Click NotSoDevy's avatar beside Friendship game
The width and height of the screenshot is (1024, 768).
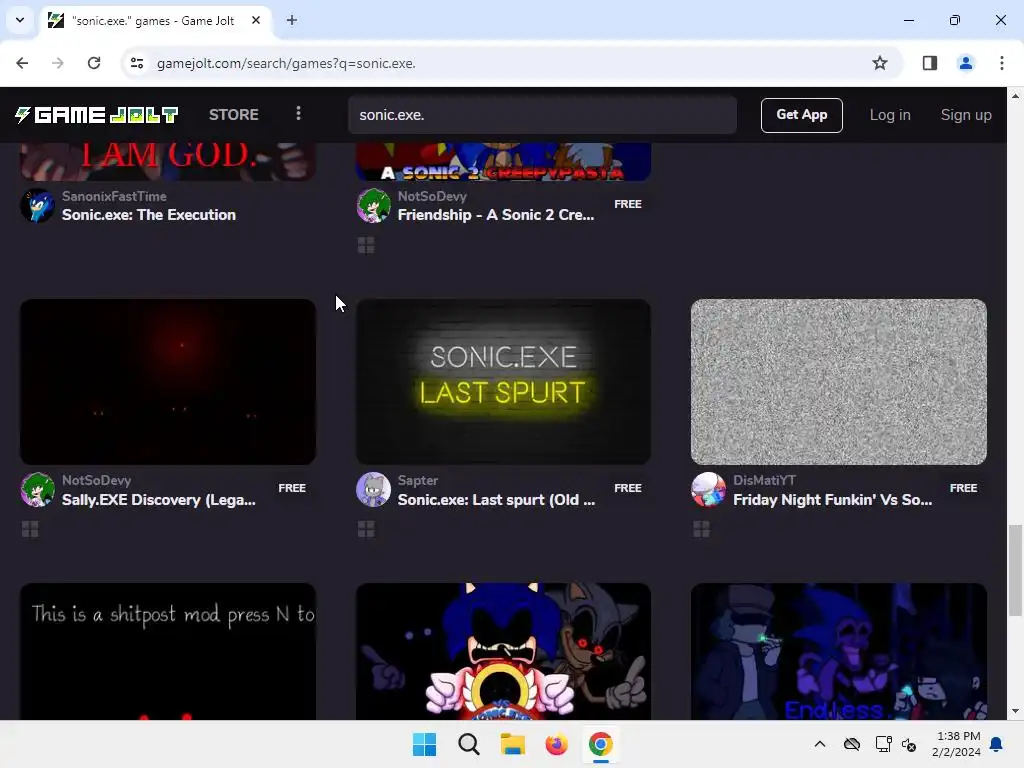click(374, 206)
